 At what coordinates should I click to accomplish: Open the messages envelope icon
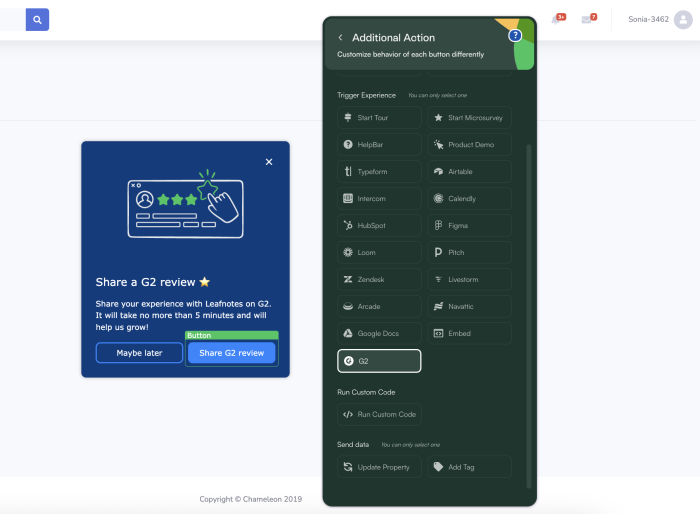(586, 20)
